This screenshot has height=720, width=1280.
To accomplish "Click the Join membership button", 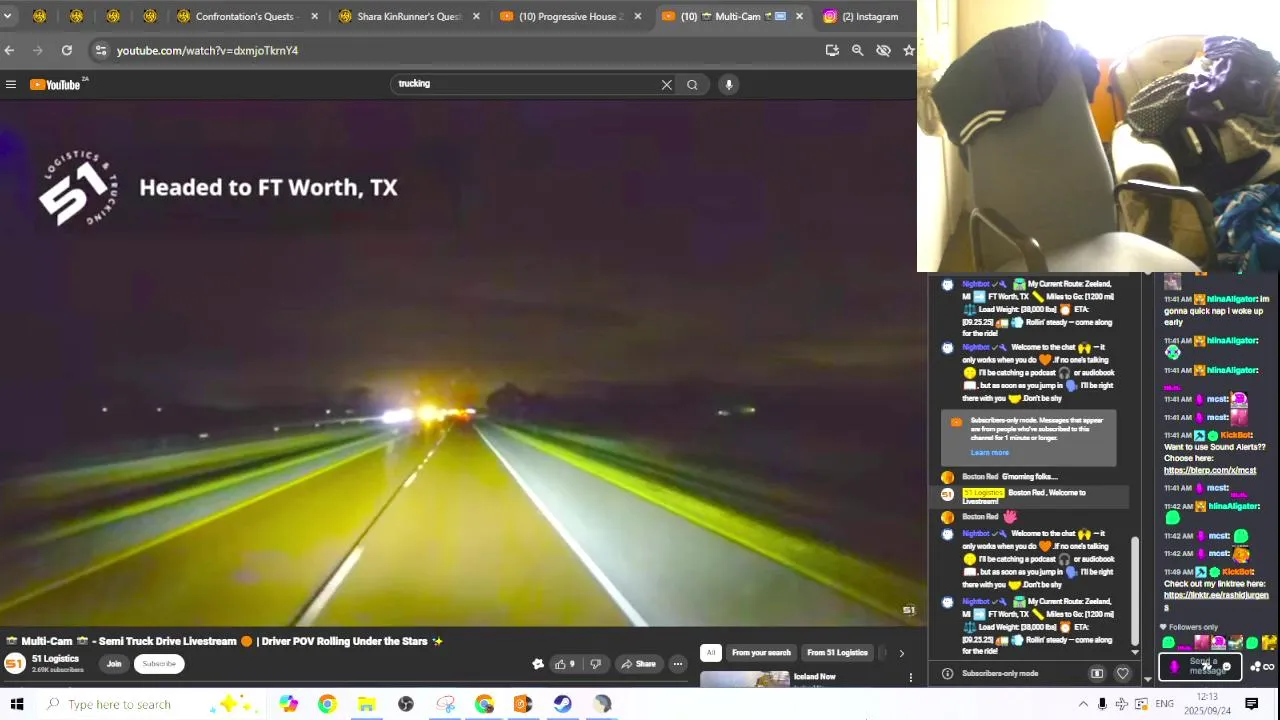I will pyautogui.click(x=114, y=664).
